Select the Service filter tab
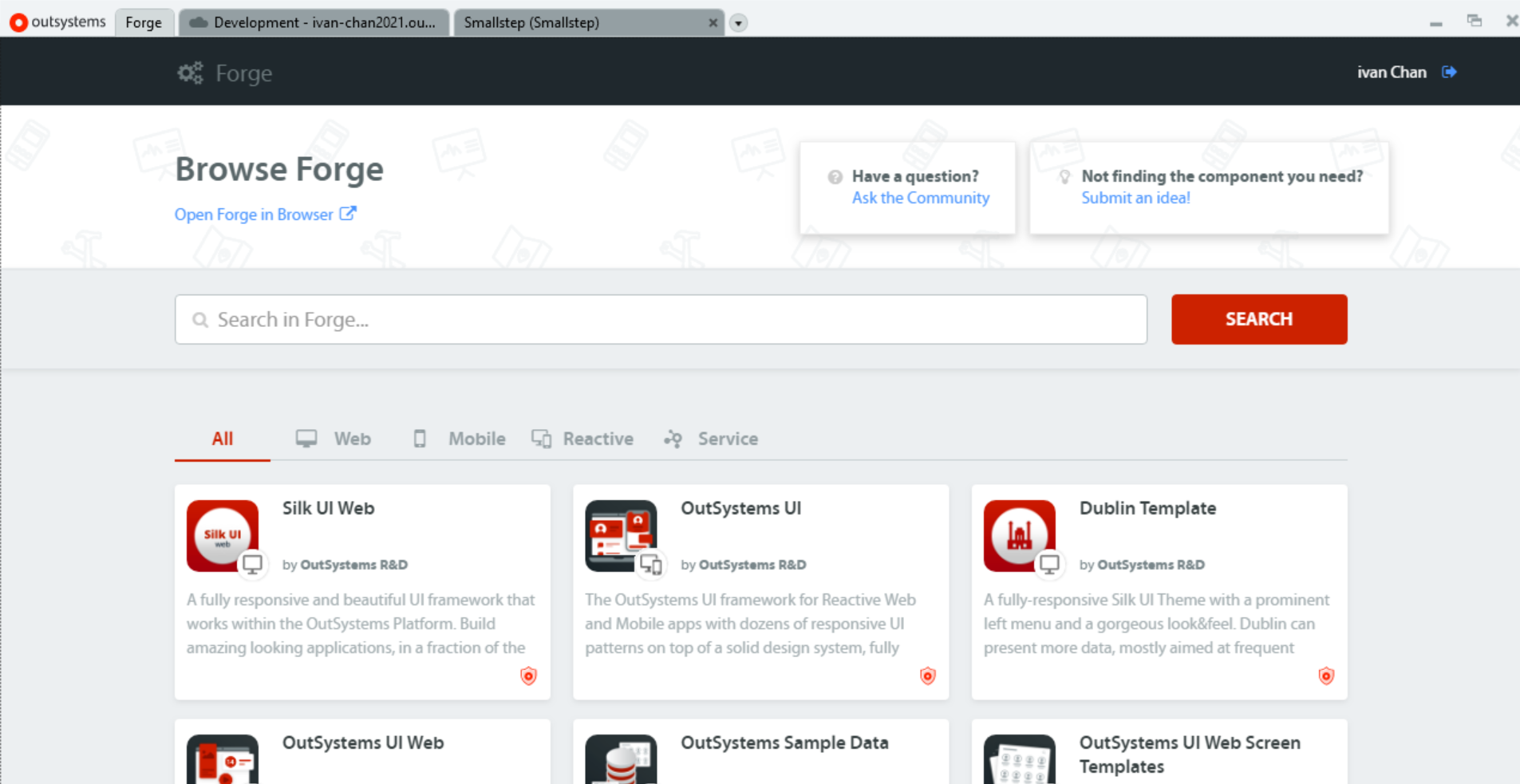This screenshot has width=1520, height=784. [x=711, y=439]
